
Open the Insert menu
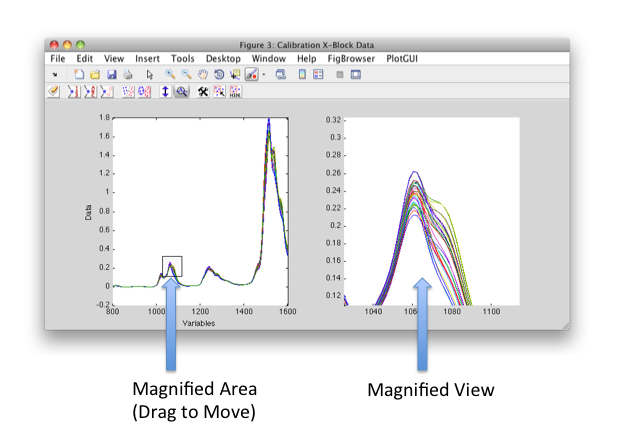coord(147,59)
